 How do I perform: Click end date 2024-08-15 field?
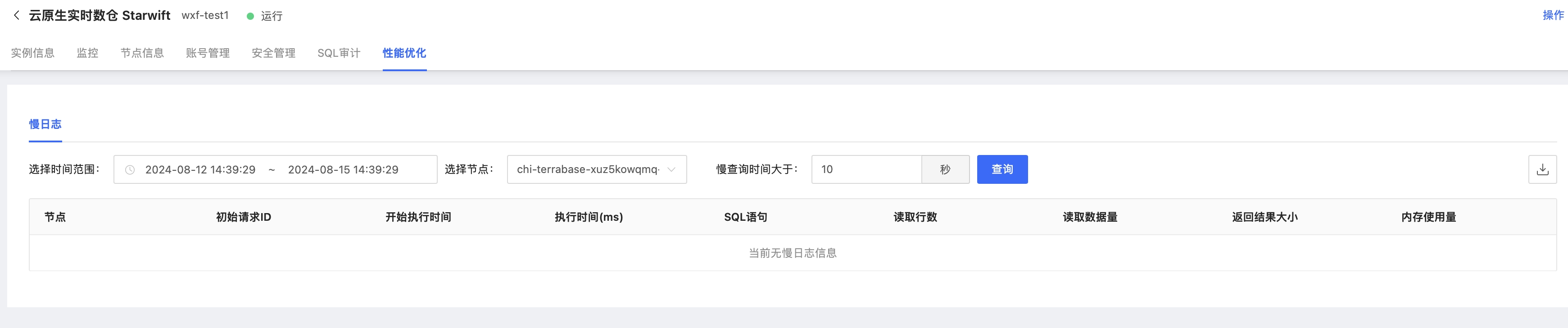(x=343, y=170)
